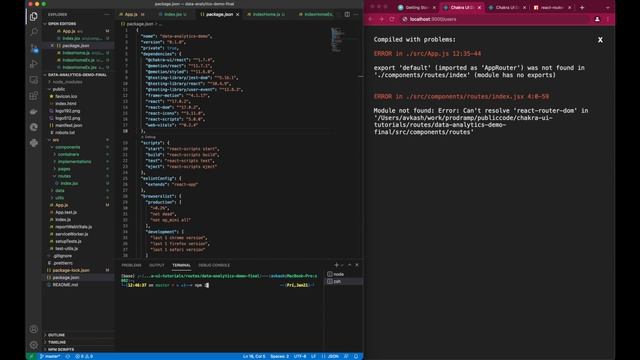Collapse the DATA-ANALYTICS-DEMO-FINAL folder section
640x360 pixels.
click(x=78, y=75)
